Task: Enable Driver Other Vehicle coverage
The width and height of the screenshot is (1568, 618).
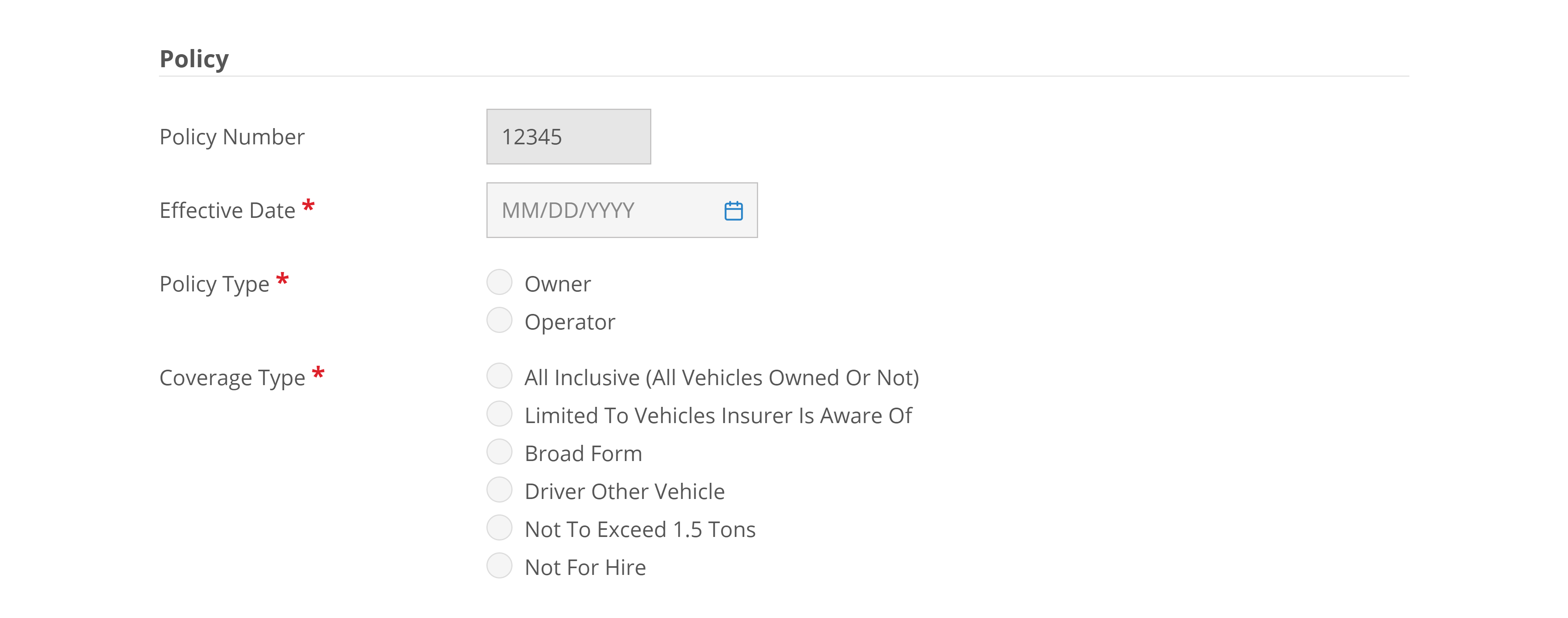Action: [499, 490]
